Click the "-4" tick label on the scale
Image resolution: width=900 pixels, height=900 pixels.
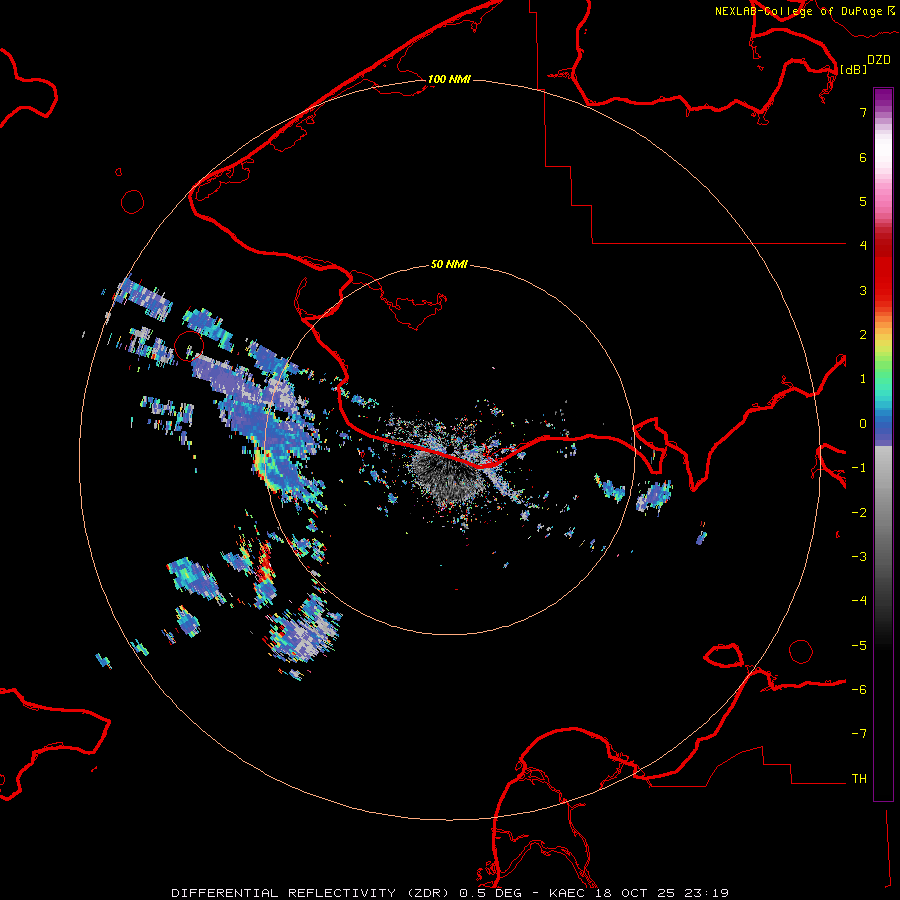click(x=859, y=601)
